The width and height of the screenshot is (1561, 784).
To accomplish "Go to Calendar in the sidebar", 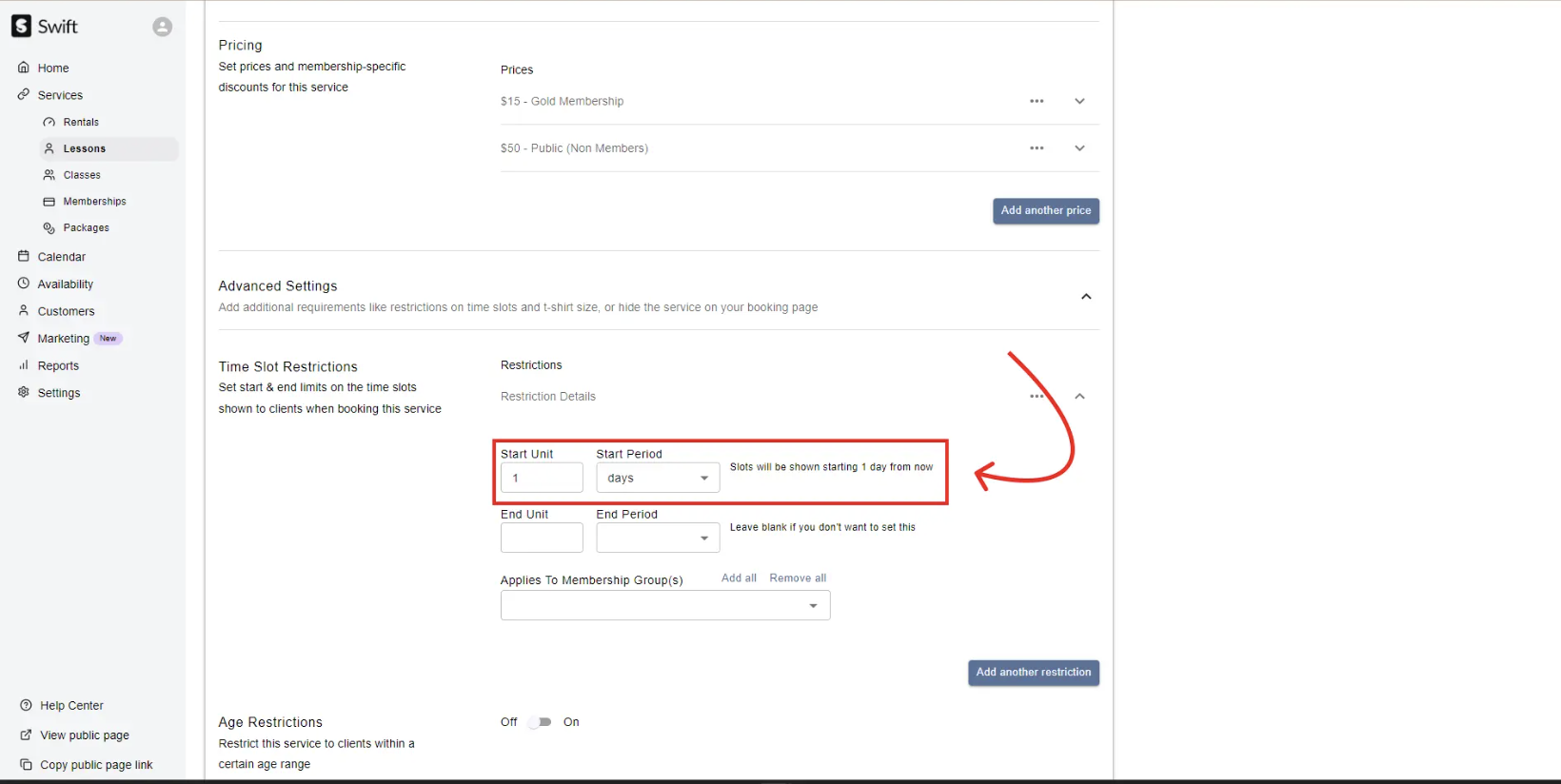I will tap(61, 257).
